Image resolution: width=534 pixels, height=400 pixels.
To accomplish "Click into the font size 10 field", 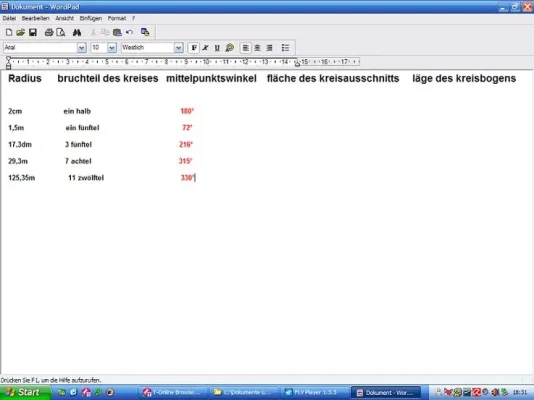I will tap(99, 48).
